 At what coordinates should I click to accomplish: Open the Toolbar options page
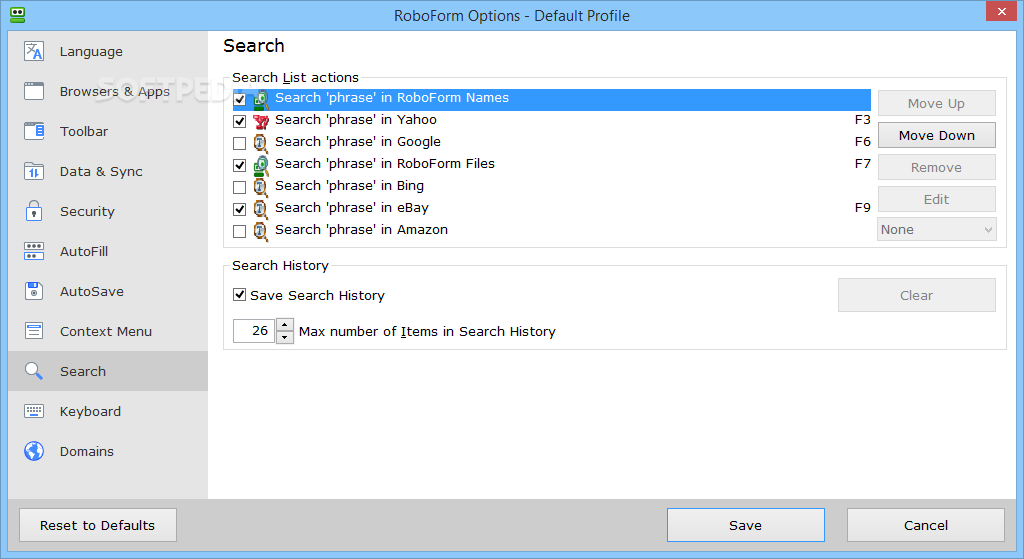coord(108,131)
